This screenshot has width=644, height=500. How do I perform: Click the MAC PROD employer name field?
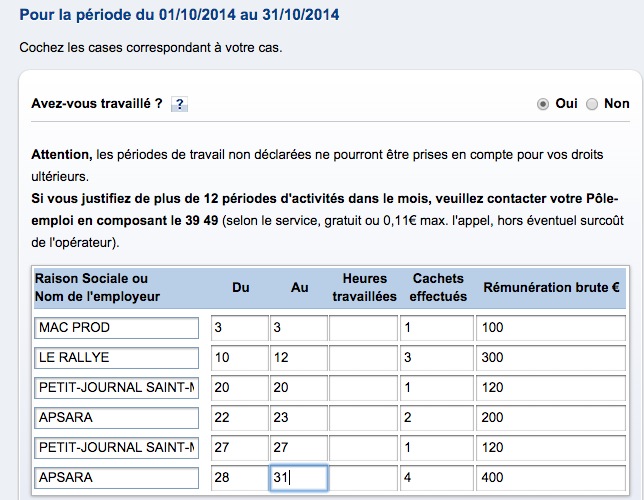tap(116, 327)
